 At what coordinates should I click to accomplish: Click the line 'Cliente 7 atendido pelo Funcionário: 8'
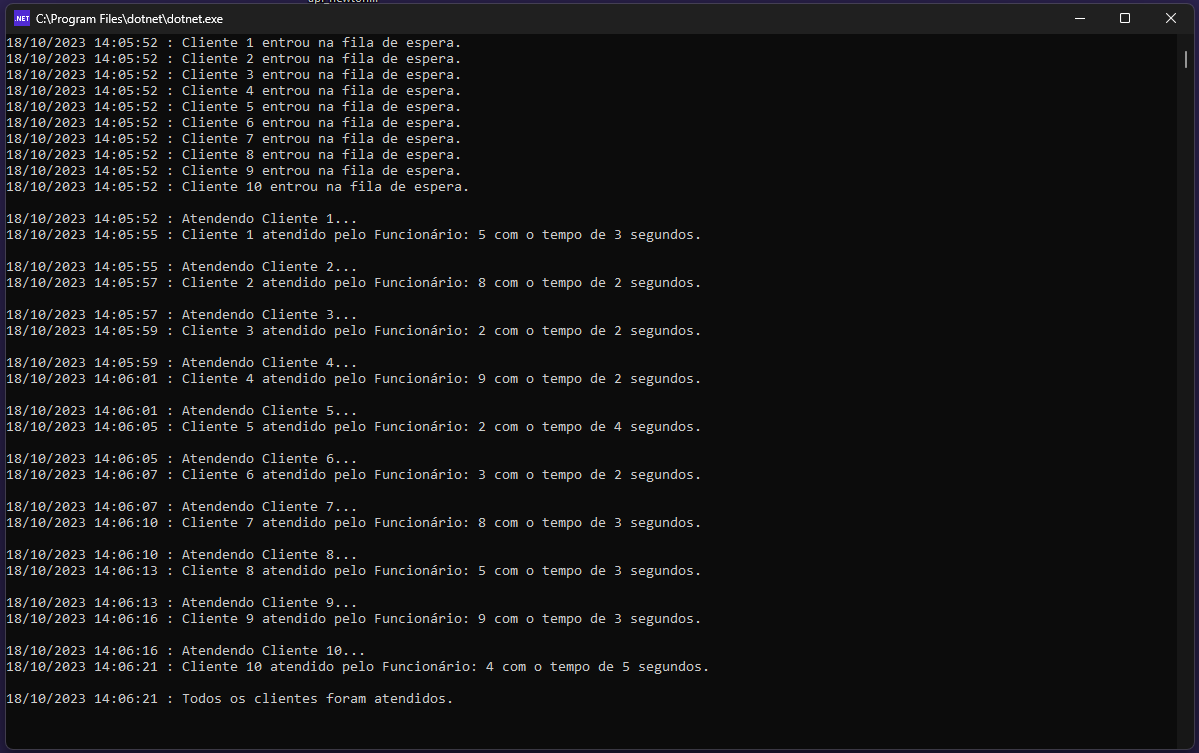[x=353, y=524]
